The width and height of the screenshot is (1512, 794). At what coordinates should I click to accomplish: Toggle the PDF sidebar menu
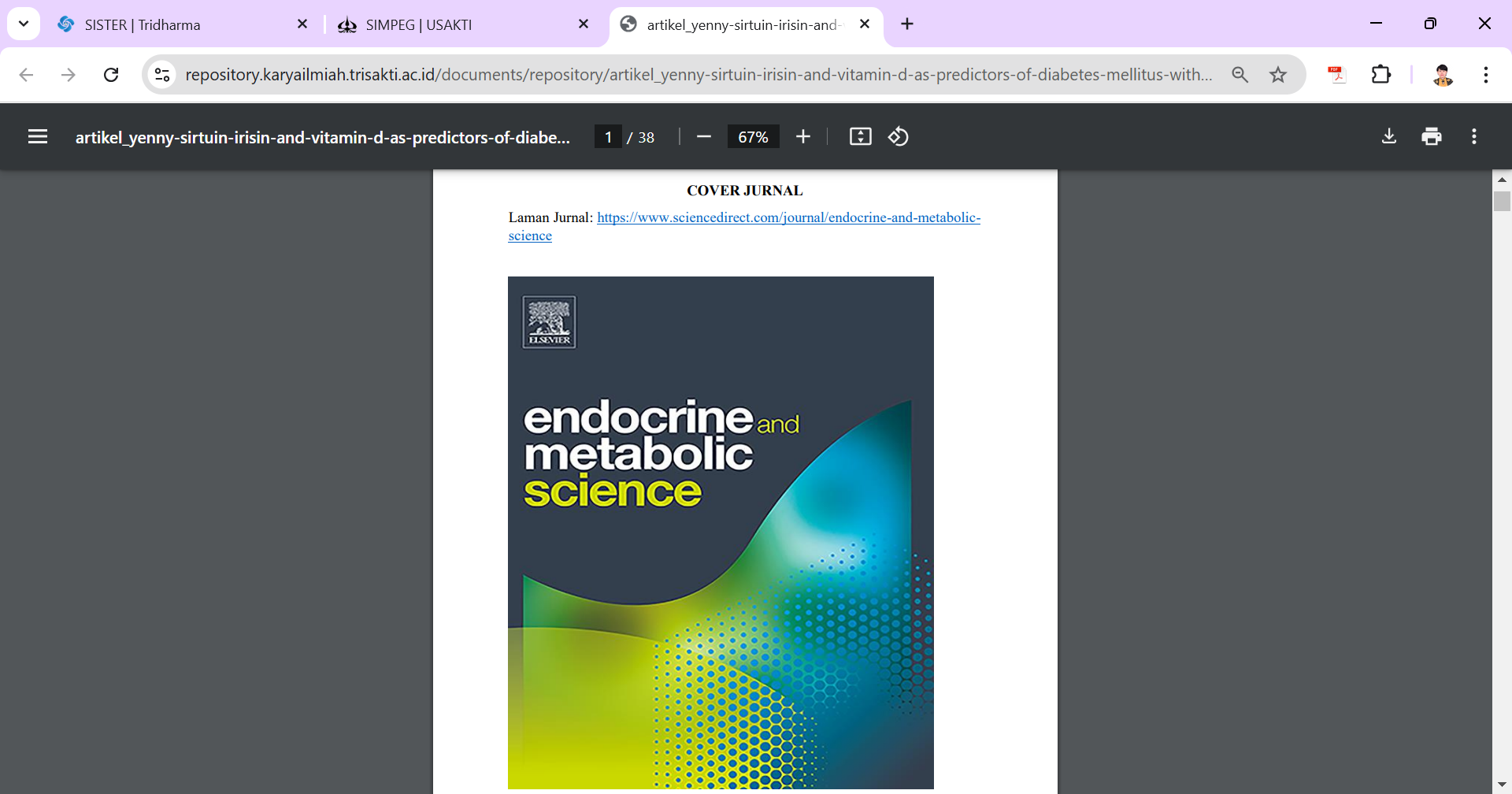38,137
